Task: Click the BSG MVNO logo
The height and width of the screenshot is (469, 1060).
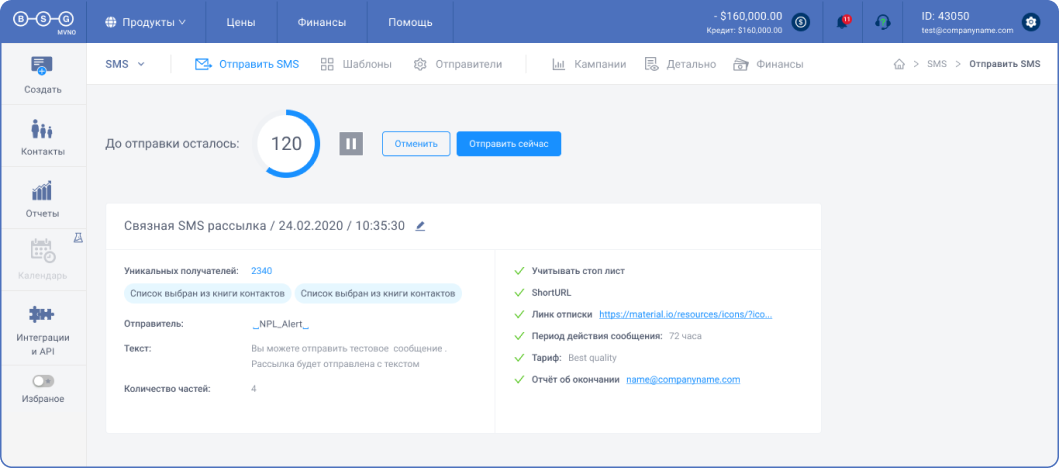Action: pos(43,21)
